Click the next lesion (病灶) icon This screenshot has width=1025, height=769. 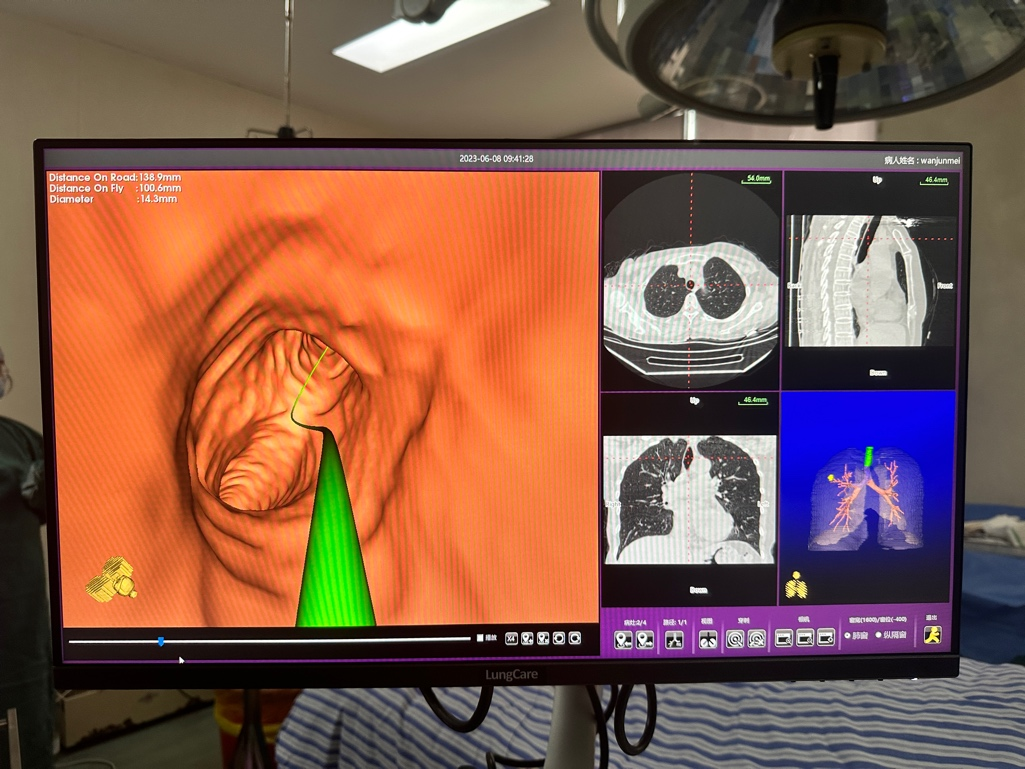[645, 639]
